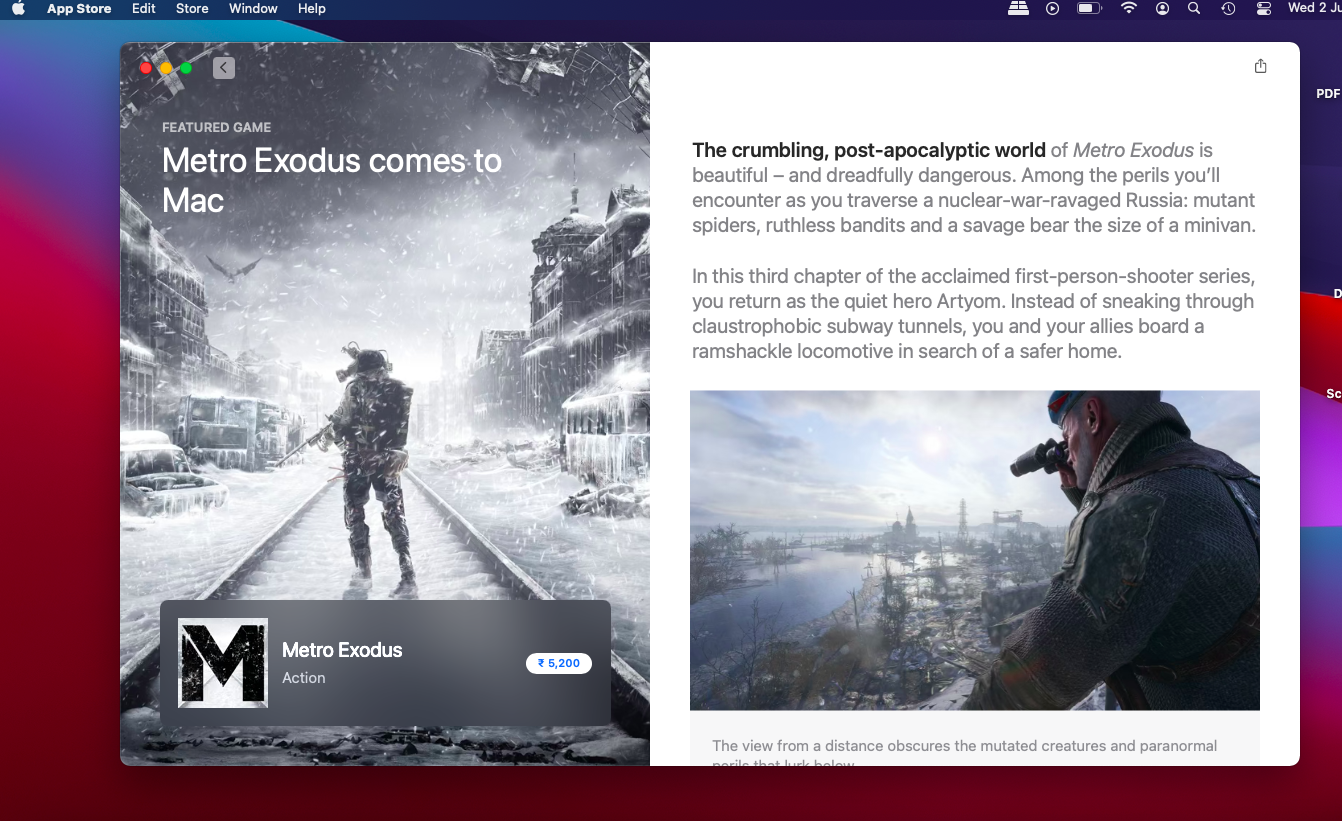Click the Metro Exodus app icon

pos(223,663)
